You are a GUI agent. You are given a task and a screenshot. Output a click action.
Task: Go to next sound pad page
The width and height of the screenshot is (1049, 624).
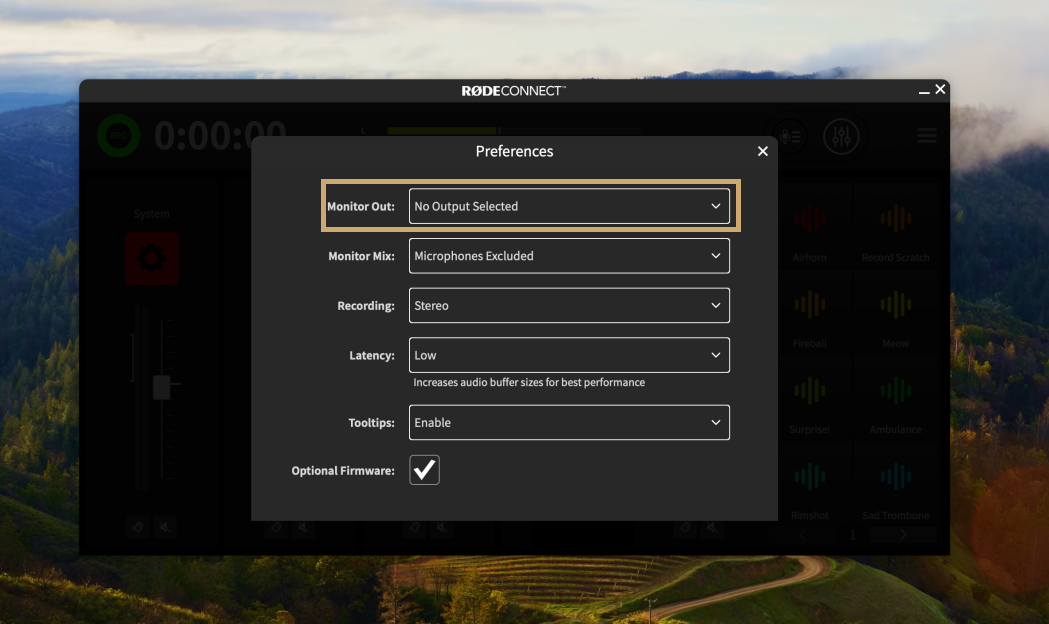coord(902,536)
